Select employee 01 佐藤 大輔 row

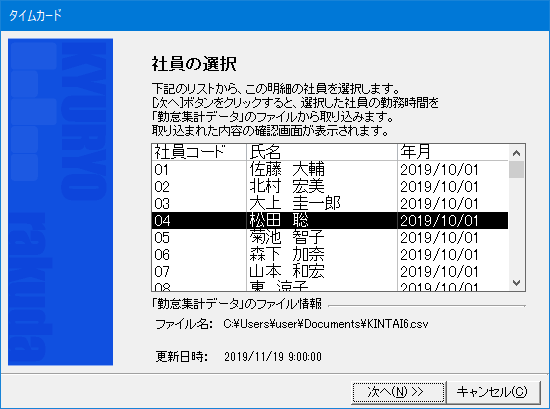tap(330, 170)
